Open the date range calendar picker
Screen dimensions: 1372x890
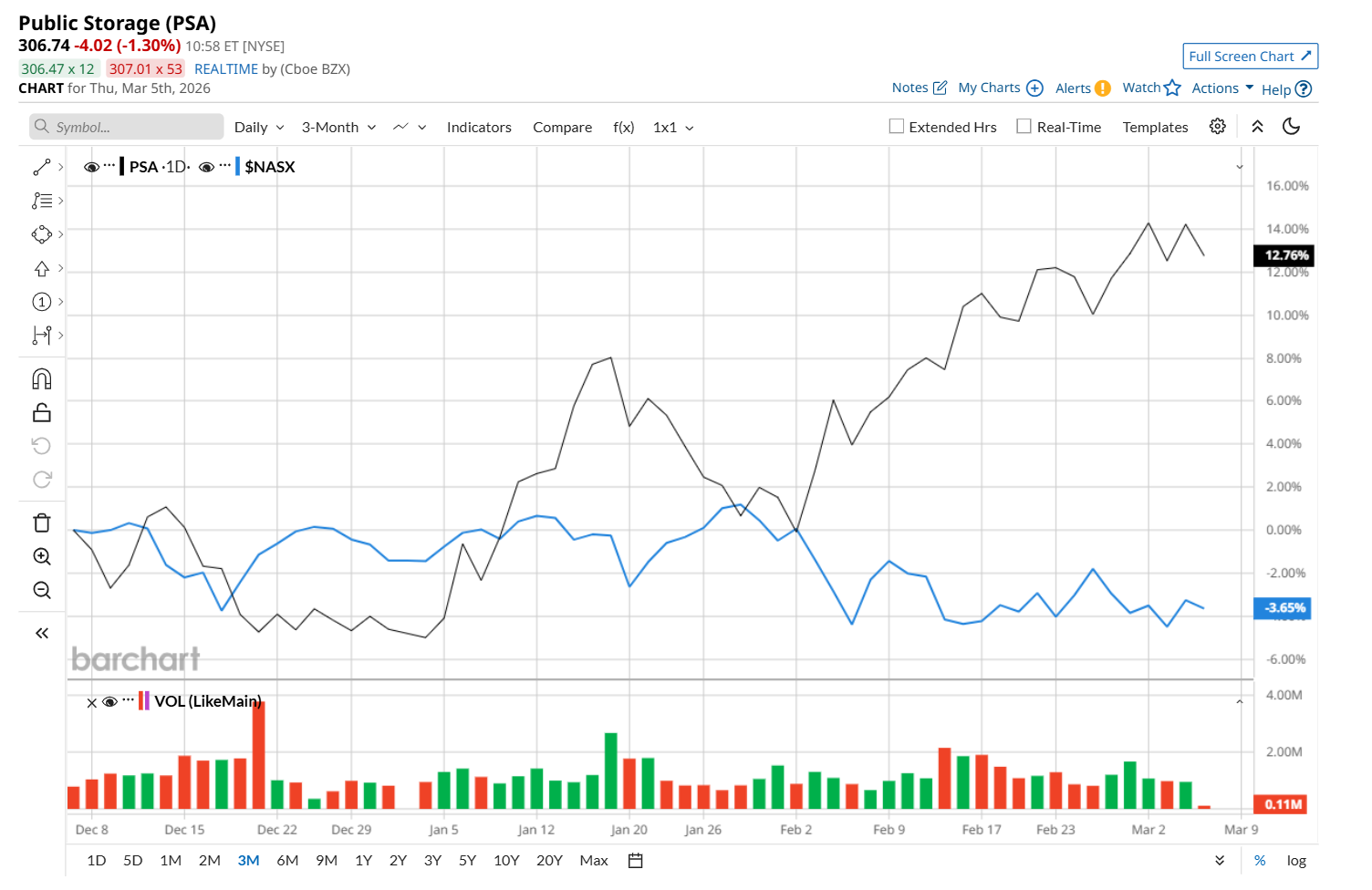(x=636, y=861)
